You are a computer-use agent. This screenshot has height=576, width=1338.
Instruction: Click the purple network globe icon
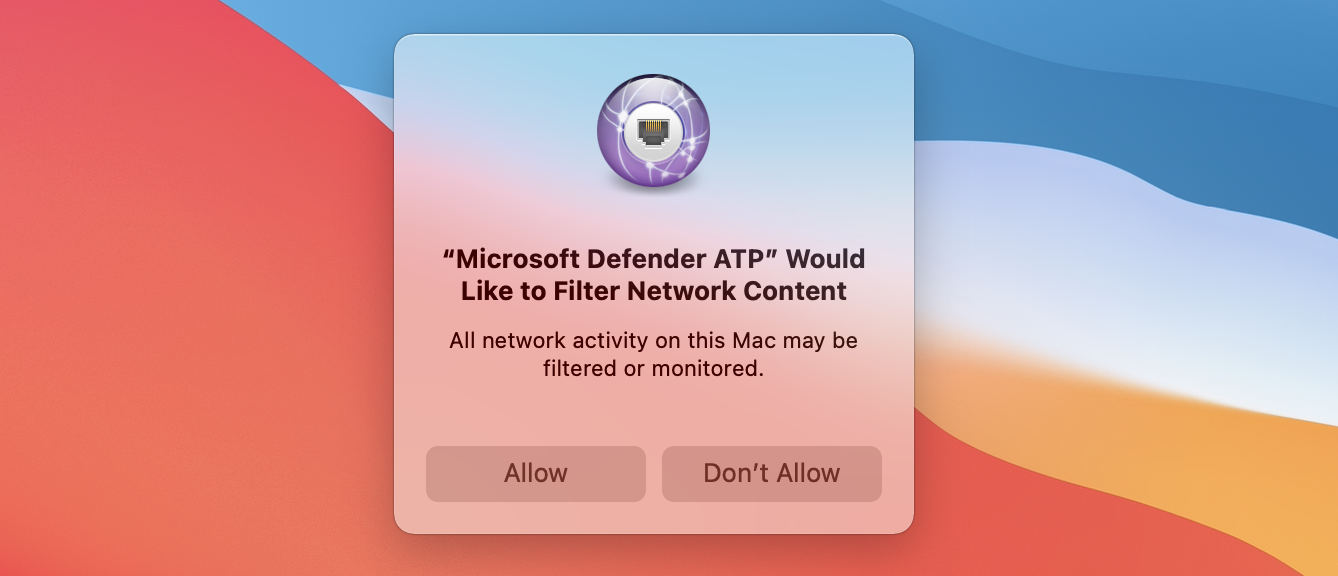tap(654, 131)
